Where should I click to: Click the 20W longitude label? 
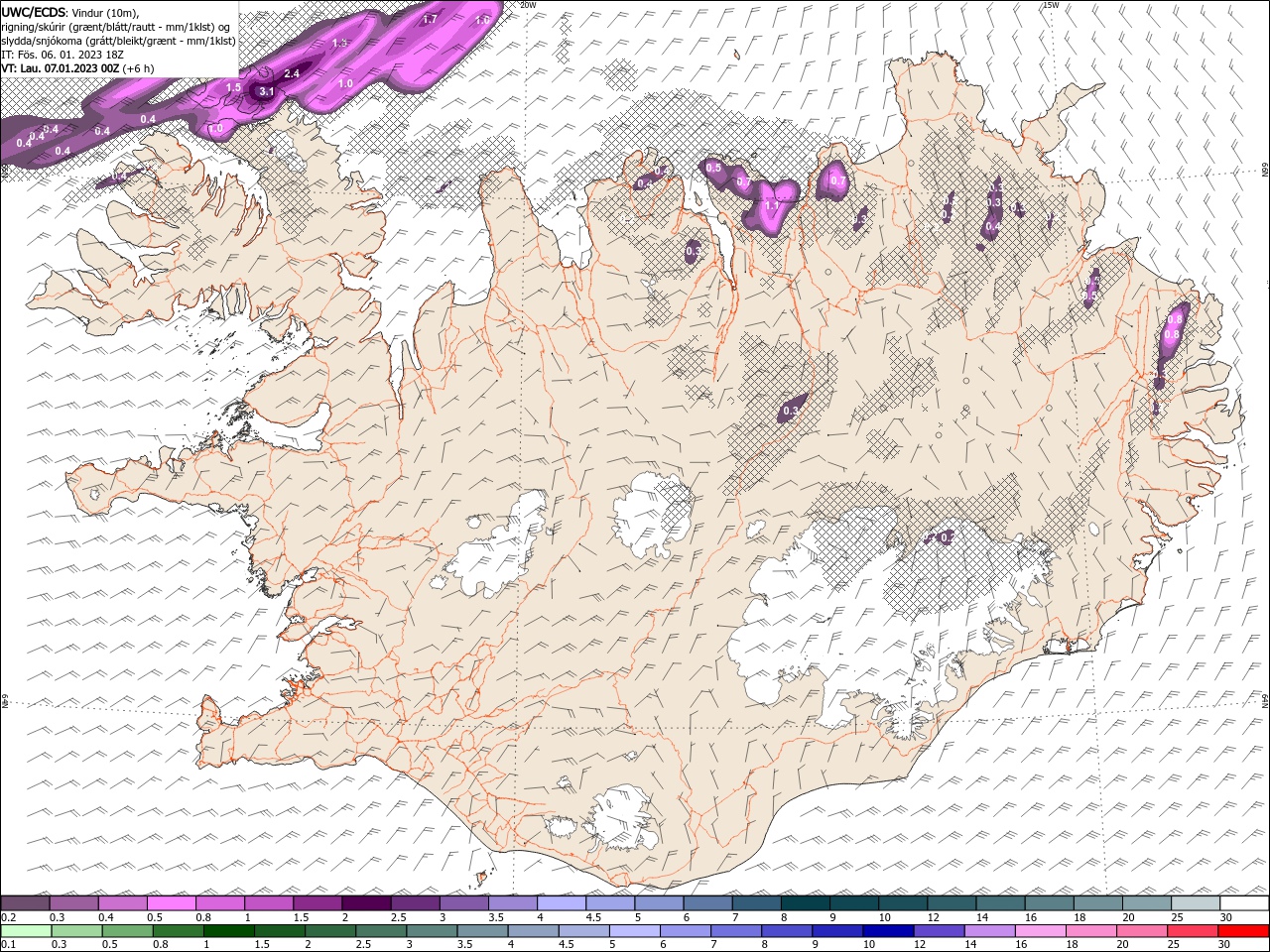click(528, 5)
